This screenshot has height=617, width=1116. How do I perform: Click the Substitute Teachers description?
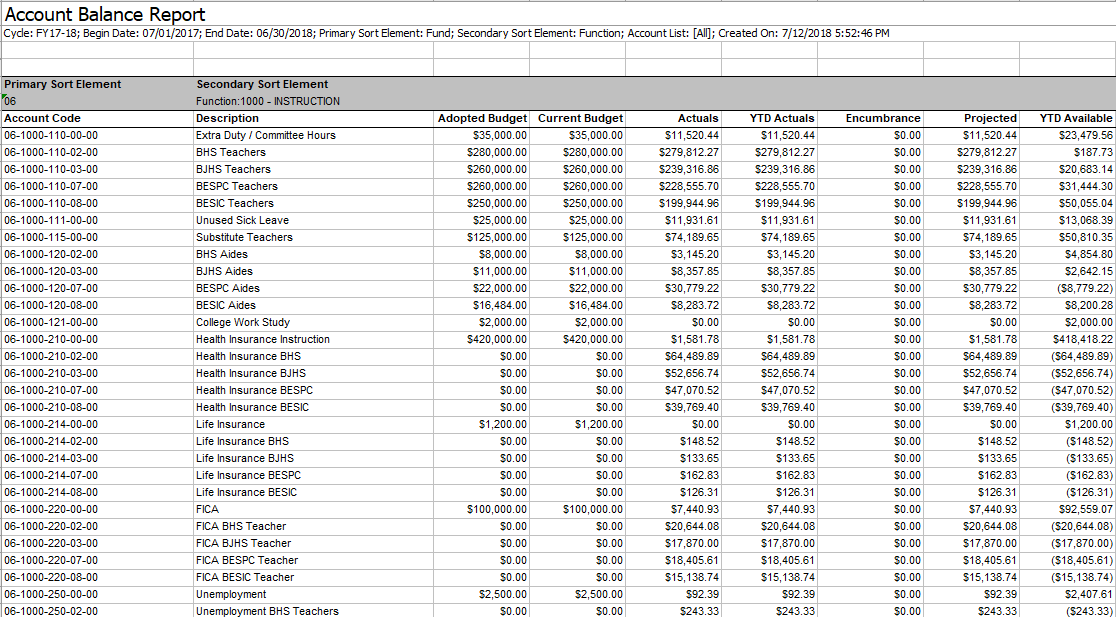click(244, 237)
